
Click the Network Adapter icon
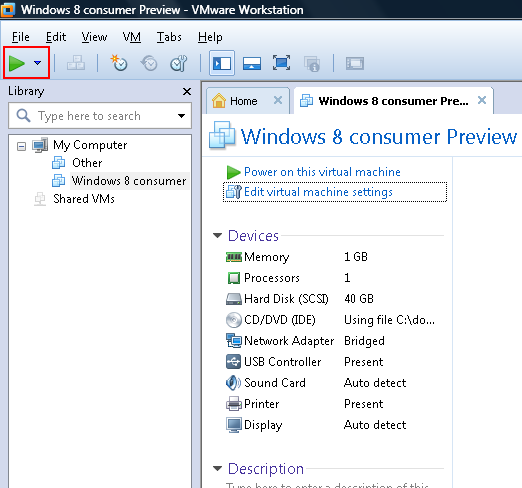click(x=234, y=341)
